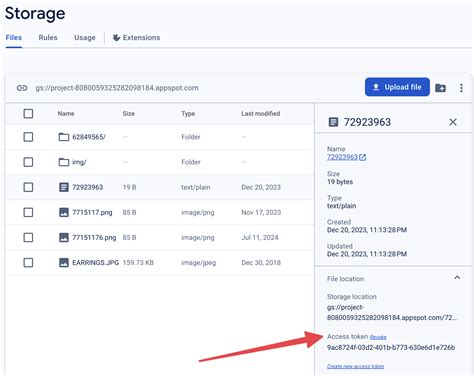Sort by the Name column header
474x376 pixels.
[66, 113]
